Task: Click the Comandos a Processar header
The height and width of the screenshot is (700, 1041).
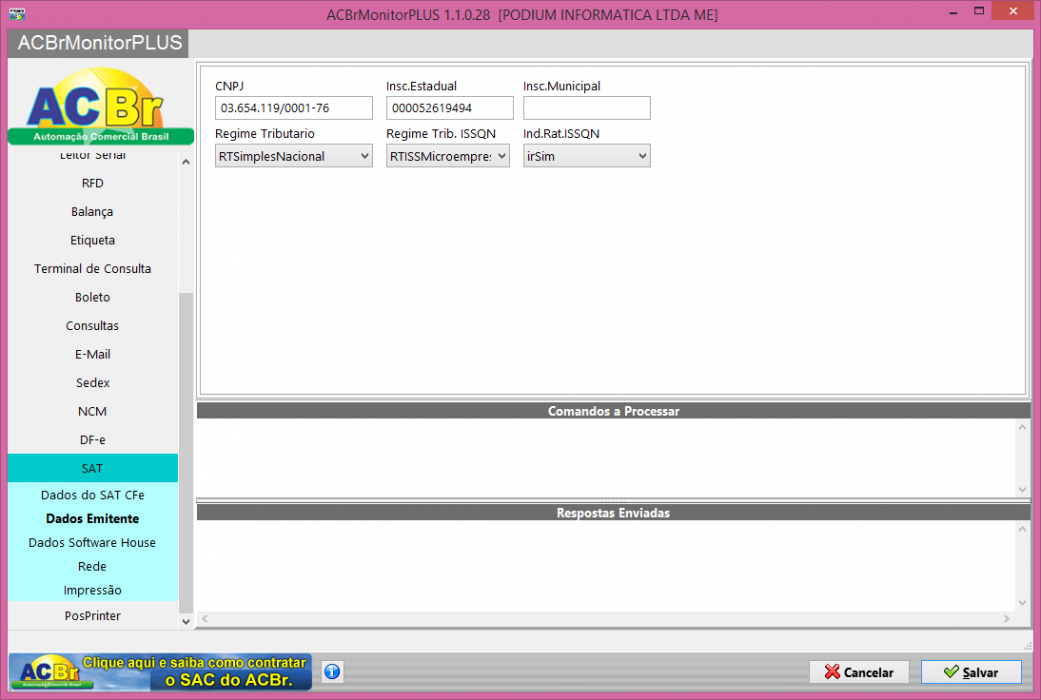Action: click(x=613, y=411)
